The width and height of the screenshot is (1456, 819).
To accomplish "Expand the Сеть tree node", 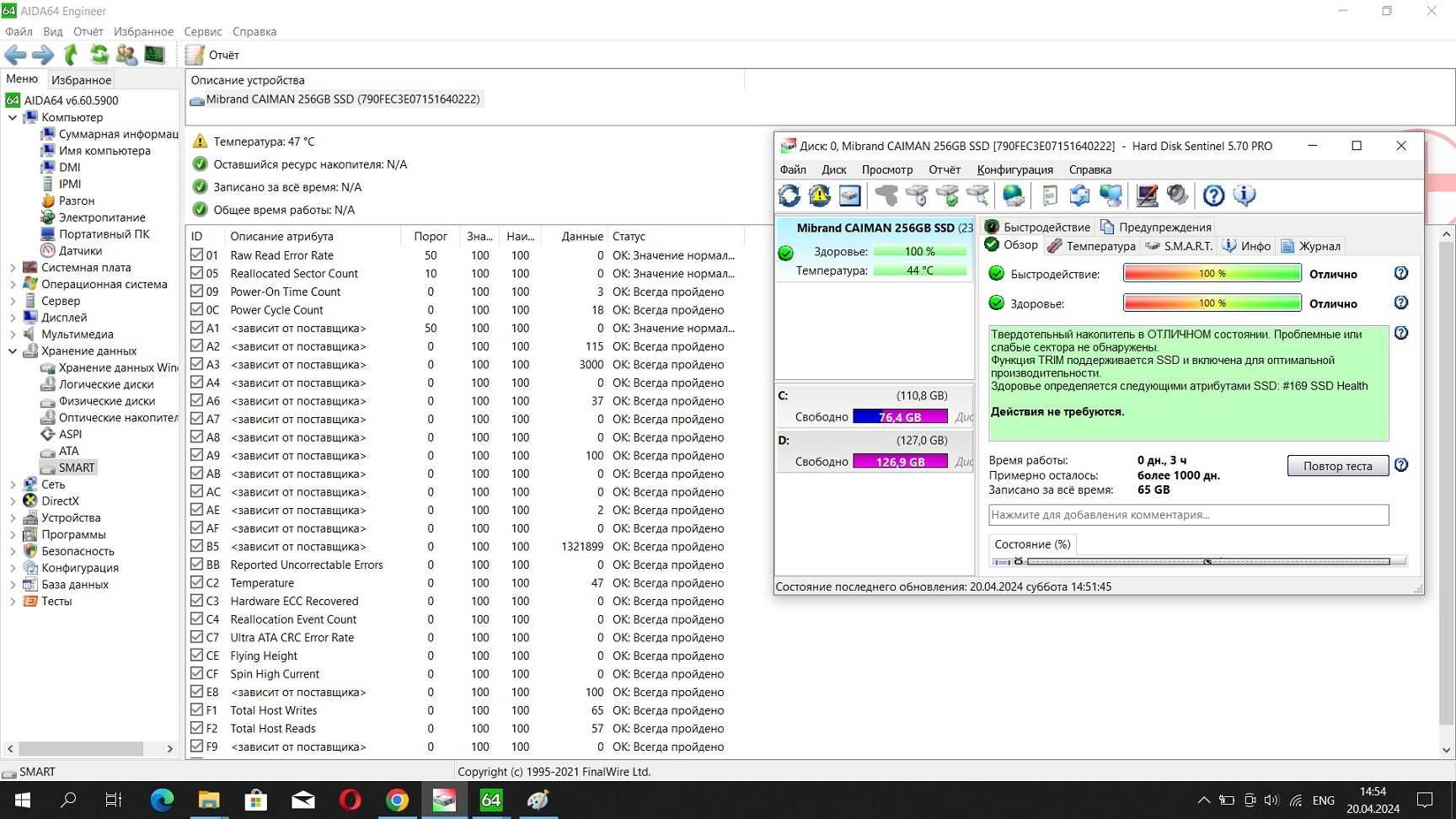I will coord(13,484).
